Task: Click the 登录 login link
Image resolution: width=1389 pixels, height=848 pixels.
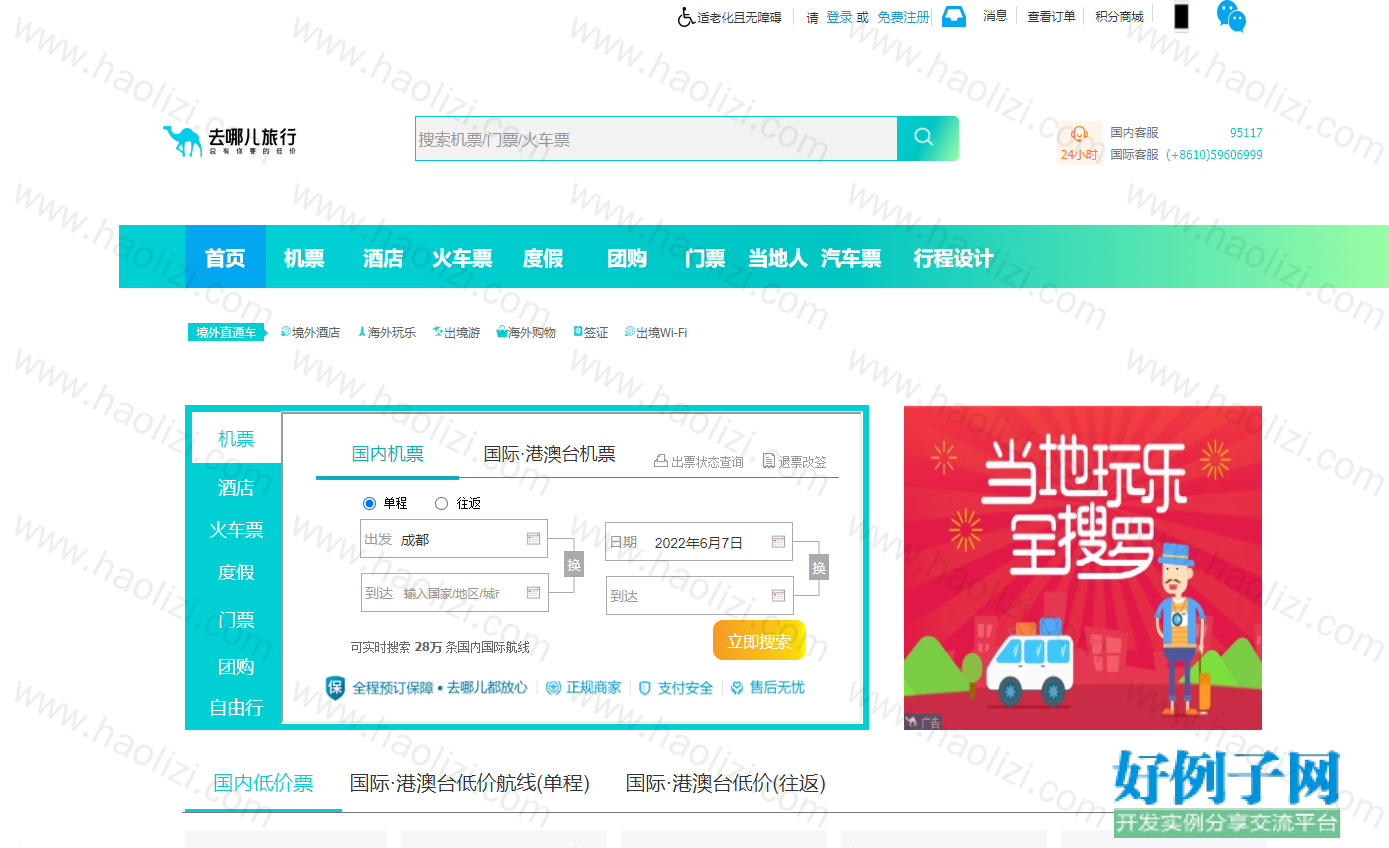Action: (839, 17)
